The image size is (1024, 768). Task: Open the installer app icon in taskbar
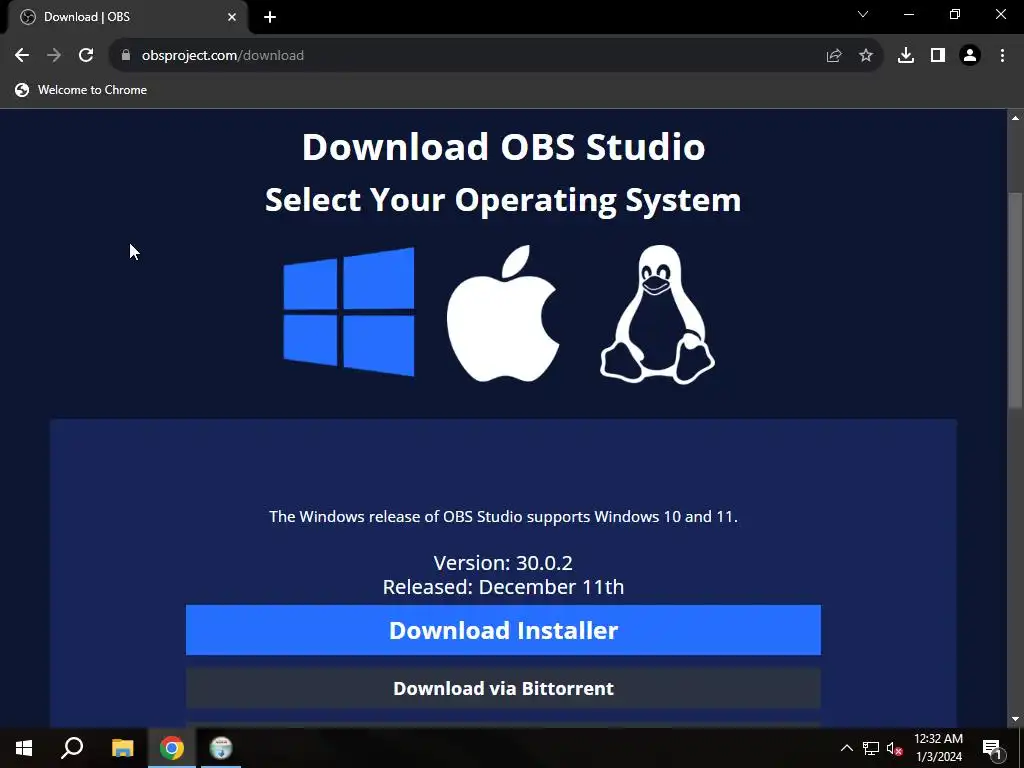coord(221,748)
